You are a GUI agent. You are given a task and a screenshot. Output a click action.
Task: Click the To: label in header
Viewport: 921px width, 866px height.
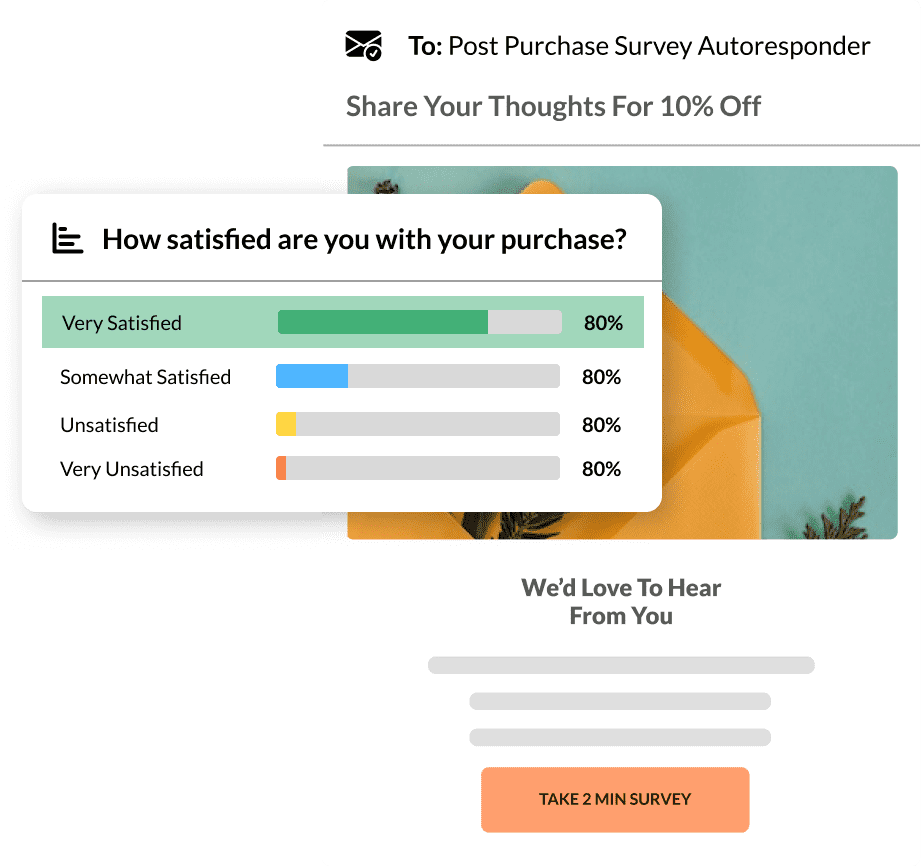425,46
